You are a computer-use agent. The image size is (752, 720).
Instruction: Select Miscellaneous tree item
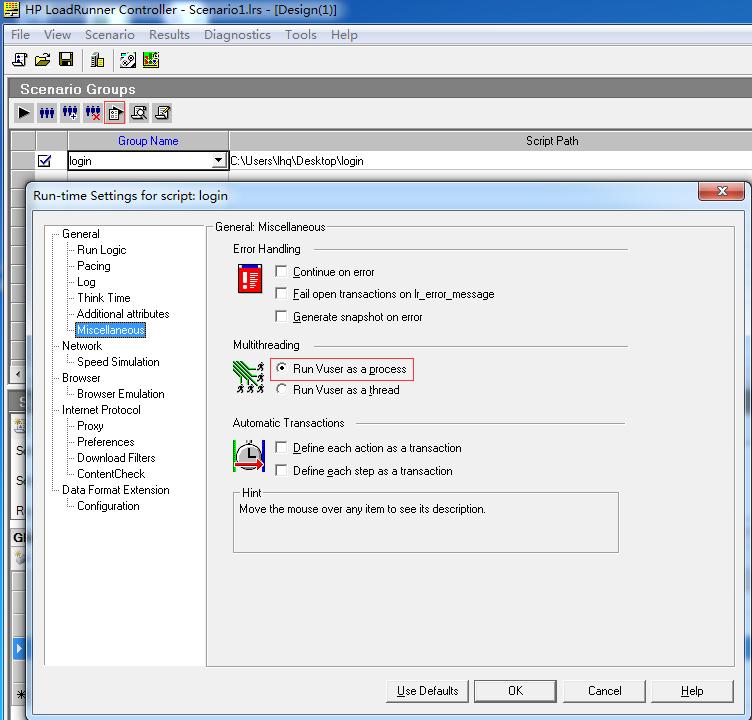(x=111, y=330)
